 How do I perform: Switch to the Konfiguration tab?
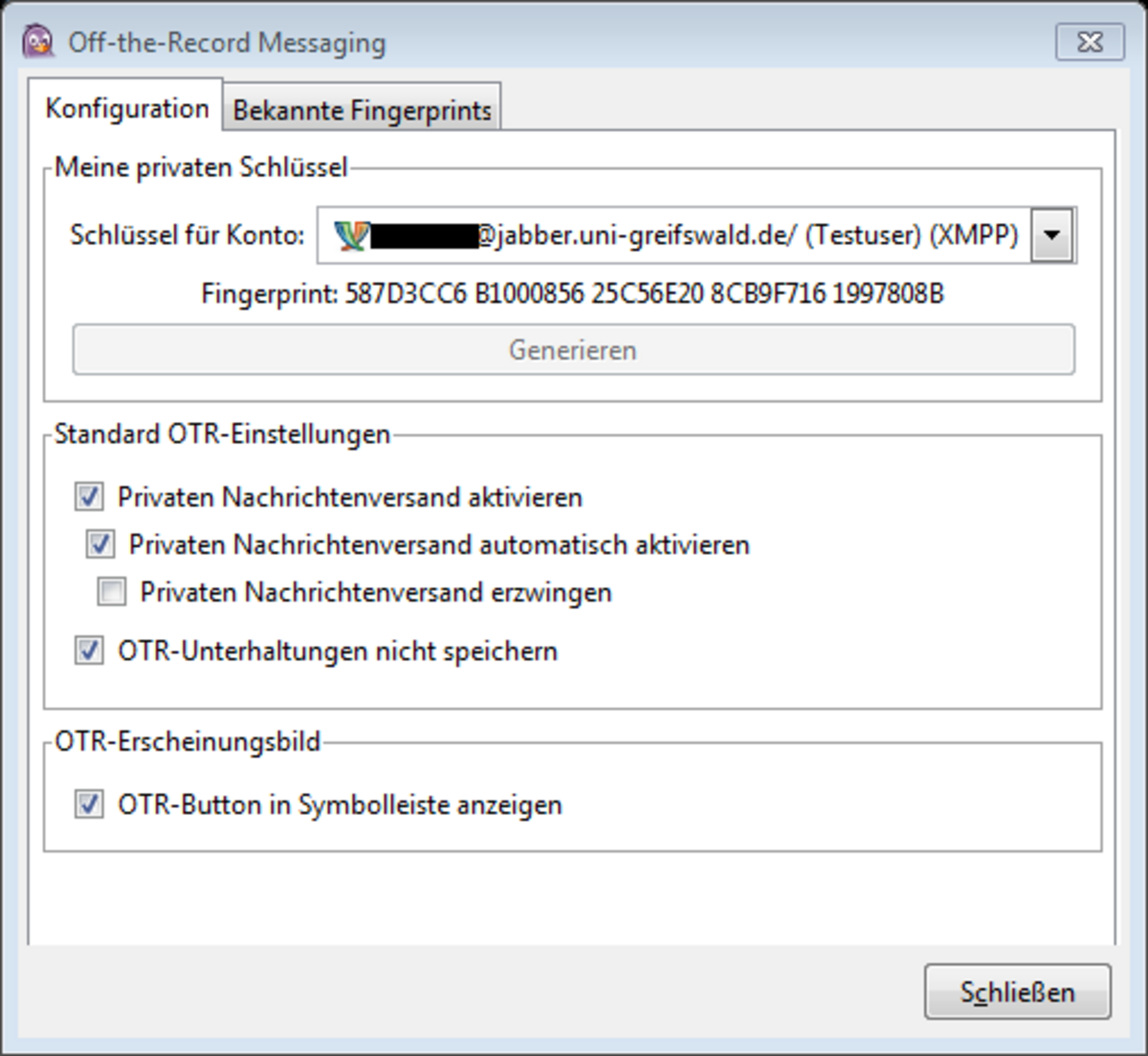click(126, 108)
